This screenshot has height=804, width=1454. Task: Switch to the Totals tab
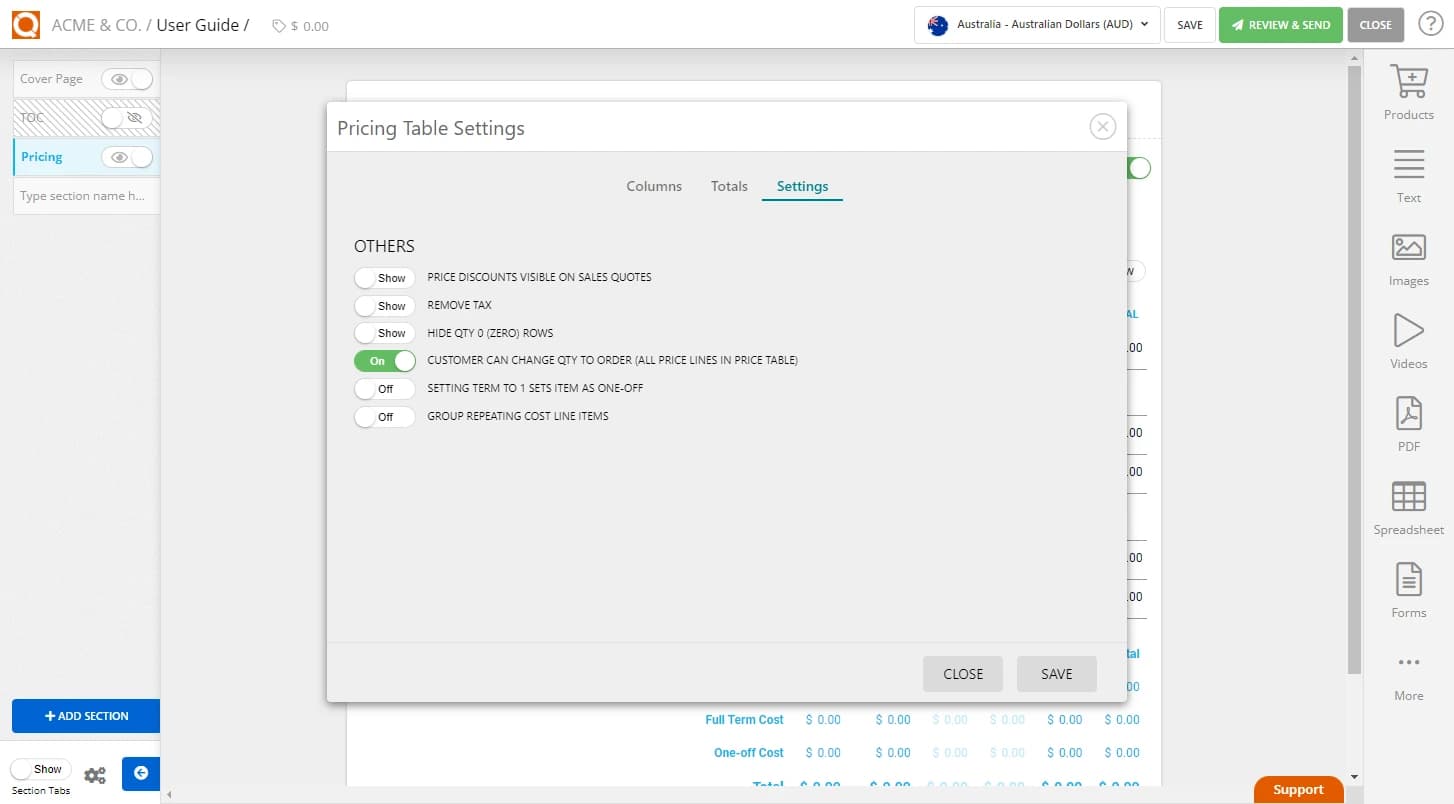[x=729, y=186]
